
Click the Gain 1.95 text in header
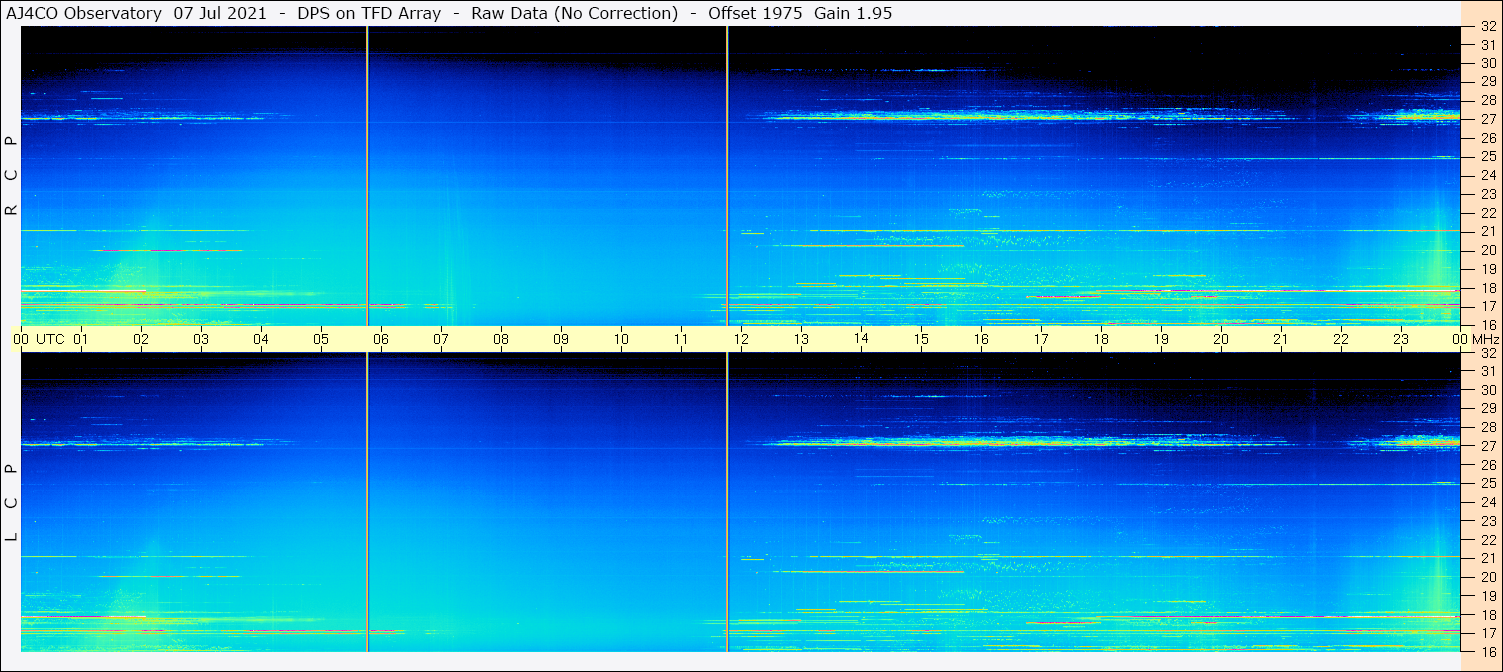coord(853,13)
